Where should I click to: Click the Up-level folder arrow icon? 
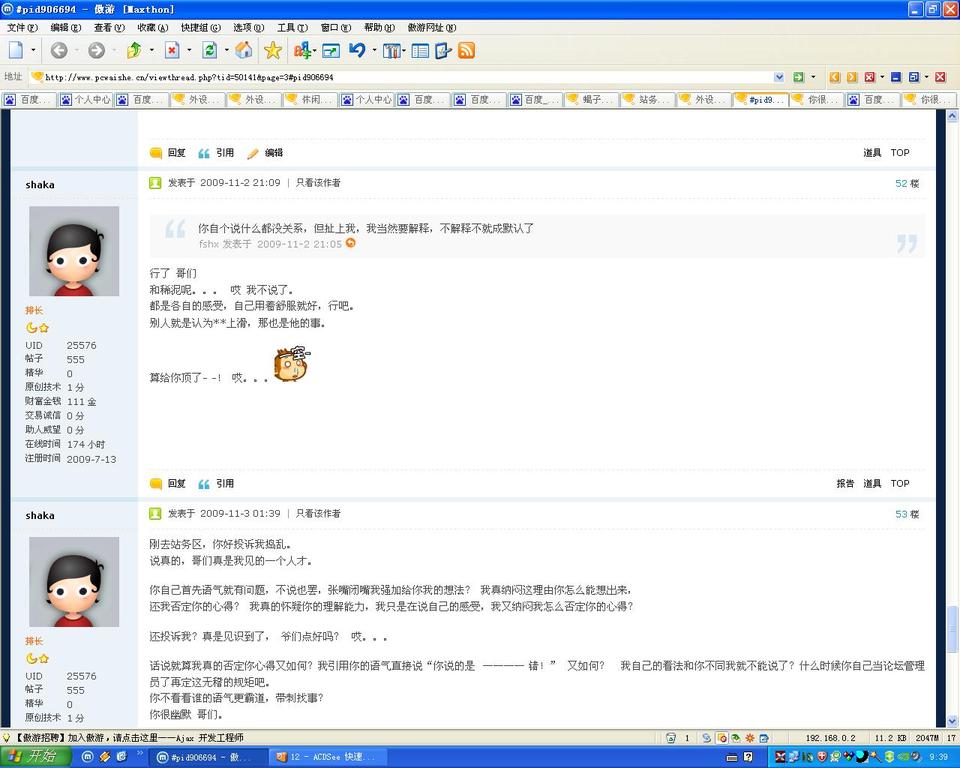[x=134, y=51]
